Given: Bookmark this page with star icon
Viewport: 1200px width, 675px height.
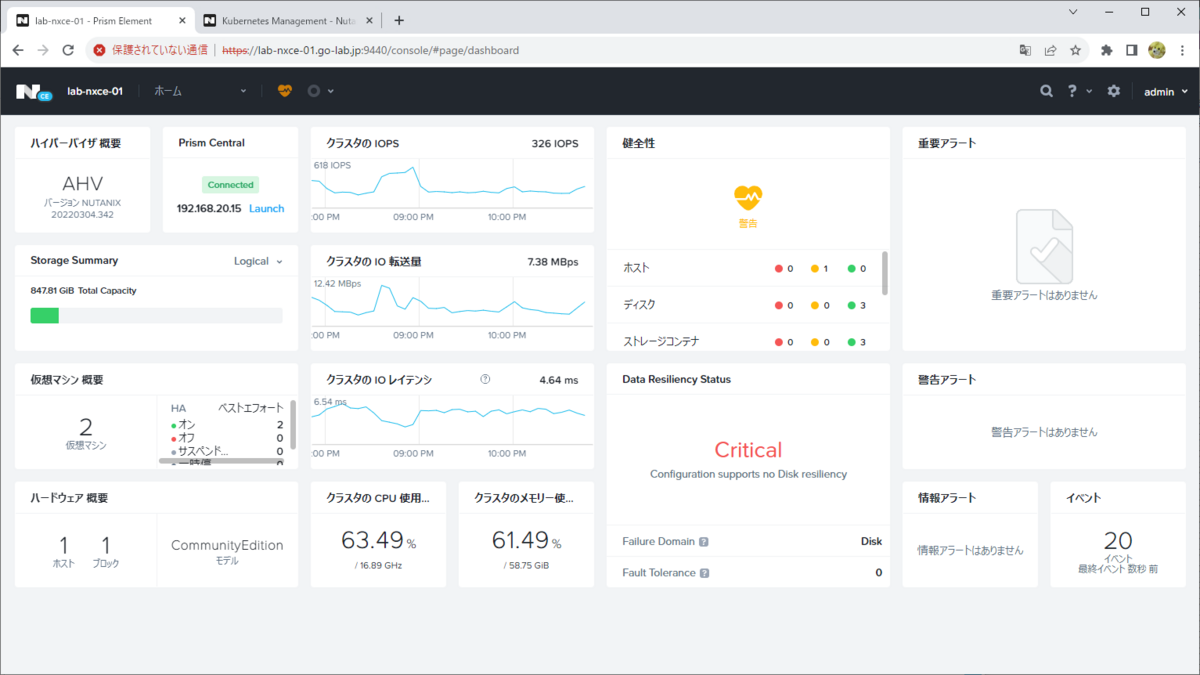Looking at the screenshot, I should coord(1076,50).
